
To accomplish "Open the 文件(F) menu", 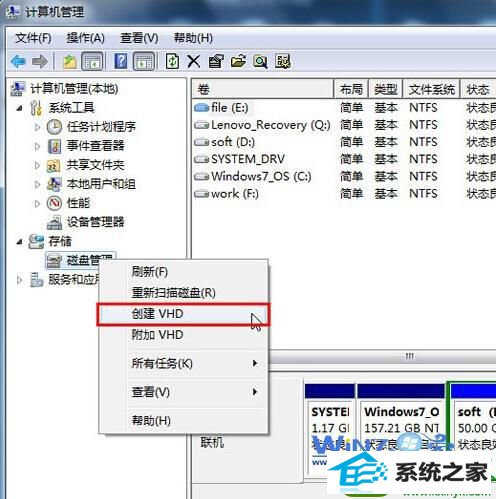I will tap(33, 38).
